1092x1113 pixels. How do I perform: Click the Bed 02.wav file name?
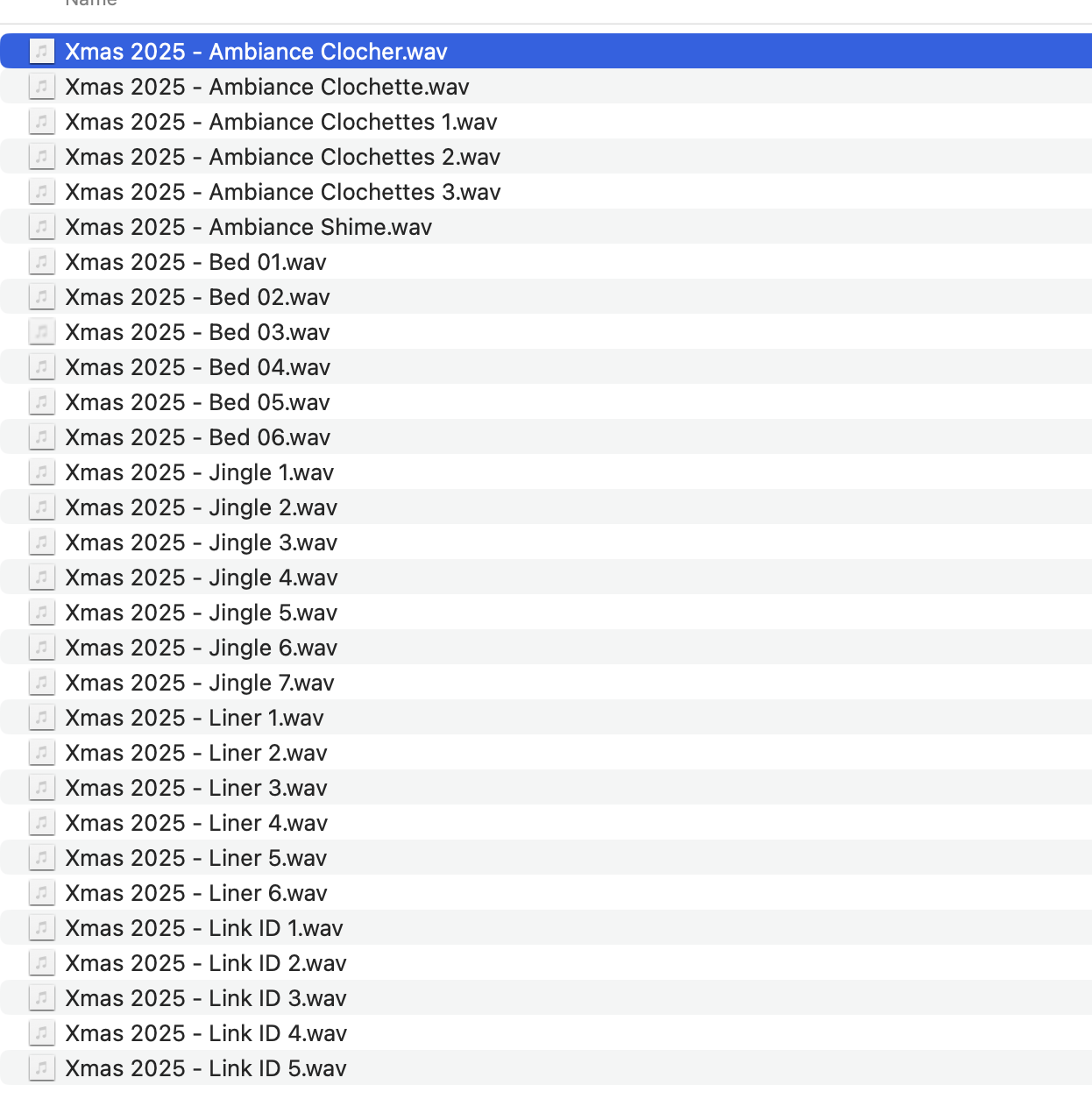tap(197, 297)
